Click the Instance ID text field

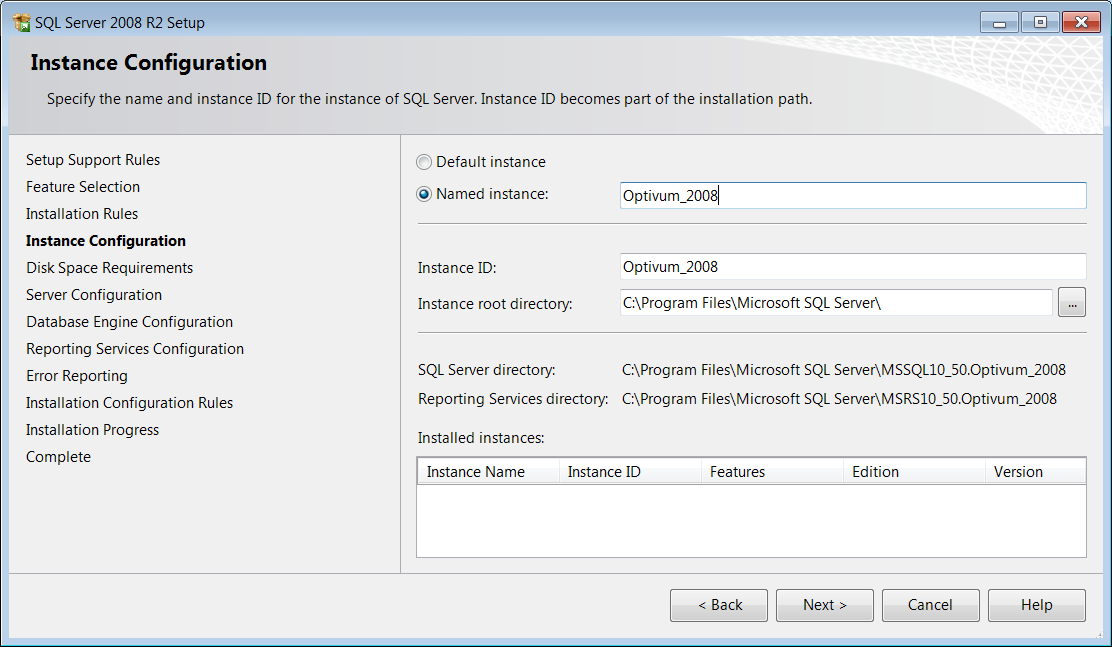[853, 267]
